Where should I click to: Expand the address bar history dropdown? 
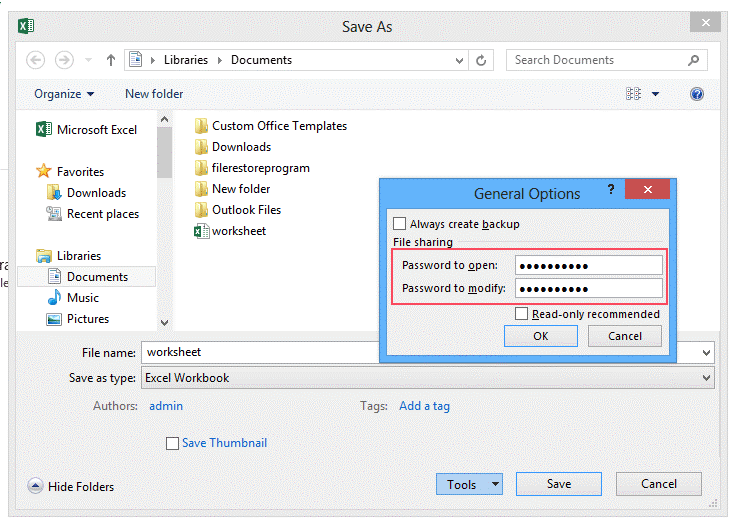click(x=459, y=61)
